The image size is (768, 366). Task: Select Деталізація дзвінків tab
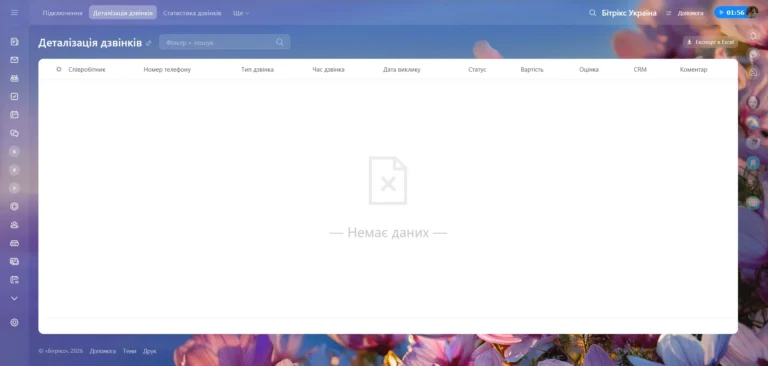[x=123, y=13]
